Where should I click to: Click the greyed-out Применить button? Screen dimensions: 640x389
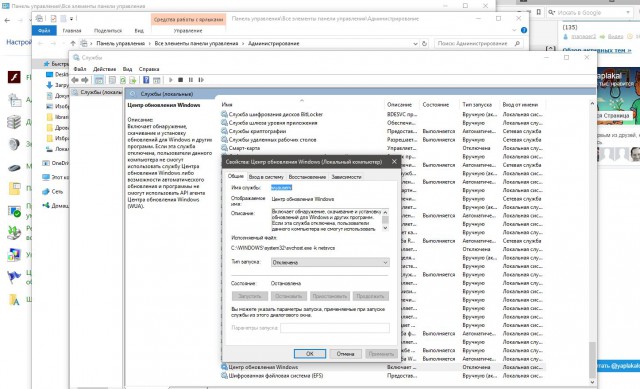[x=381, y=354]
